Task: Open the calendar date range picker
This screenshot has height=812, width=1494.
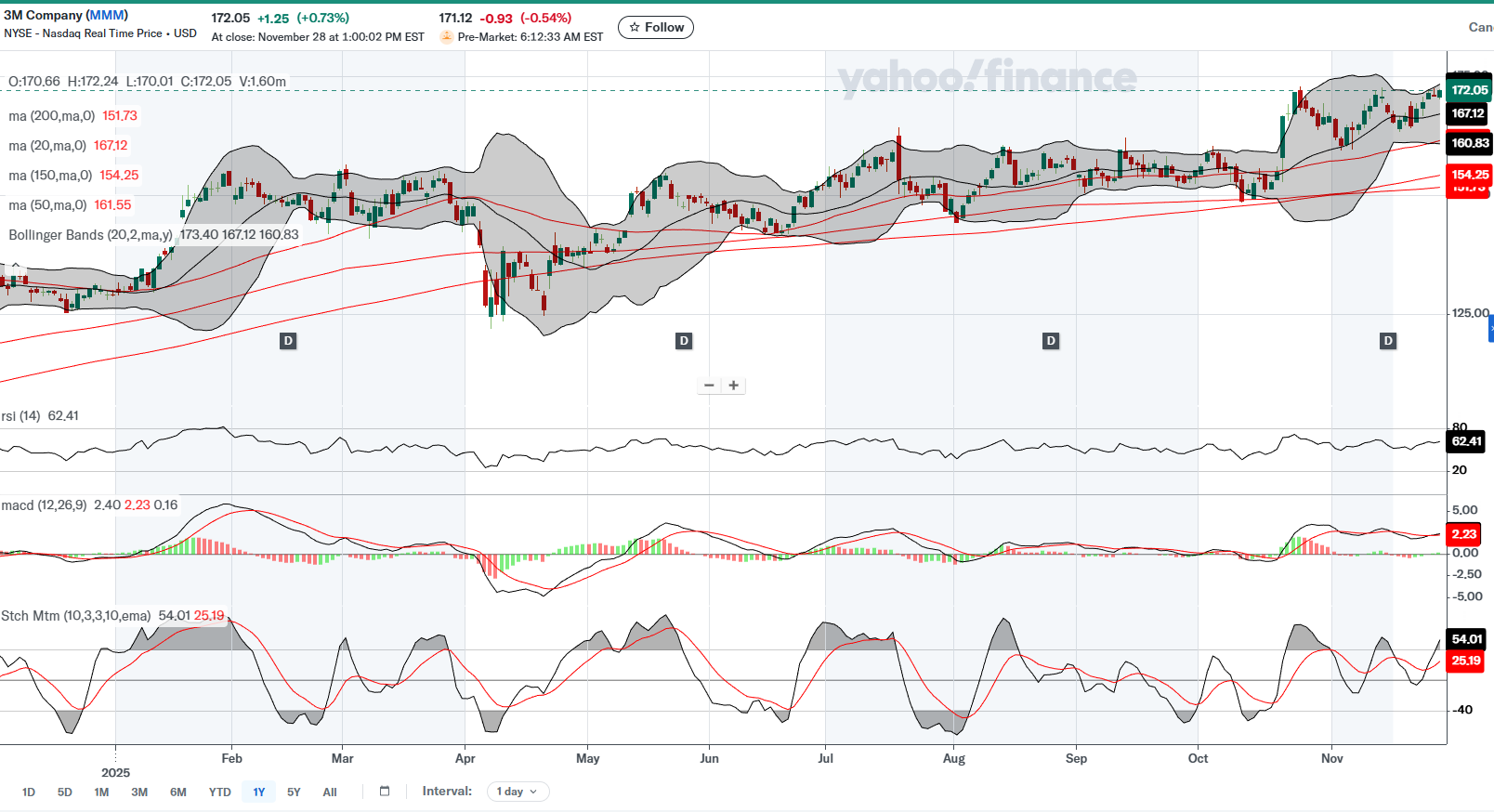Action: click(385, 792)
